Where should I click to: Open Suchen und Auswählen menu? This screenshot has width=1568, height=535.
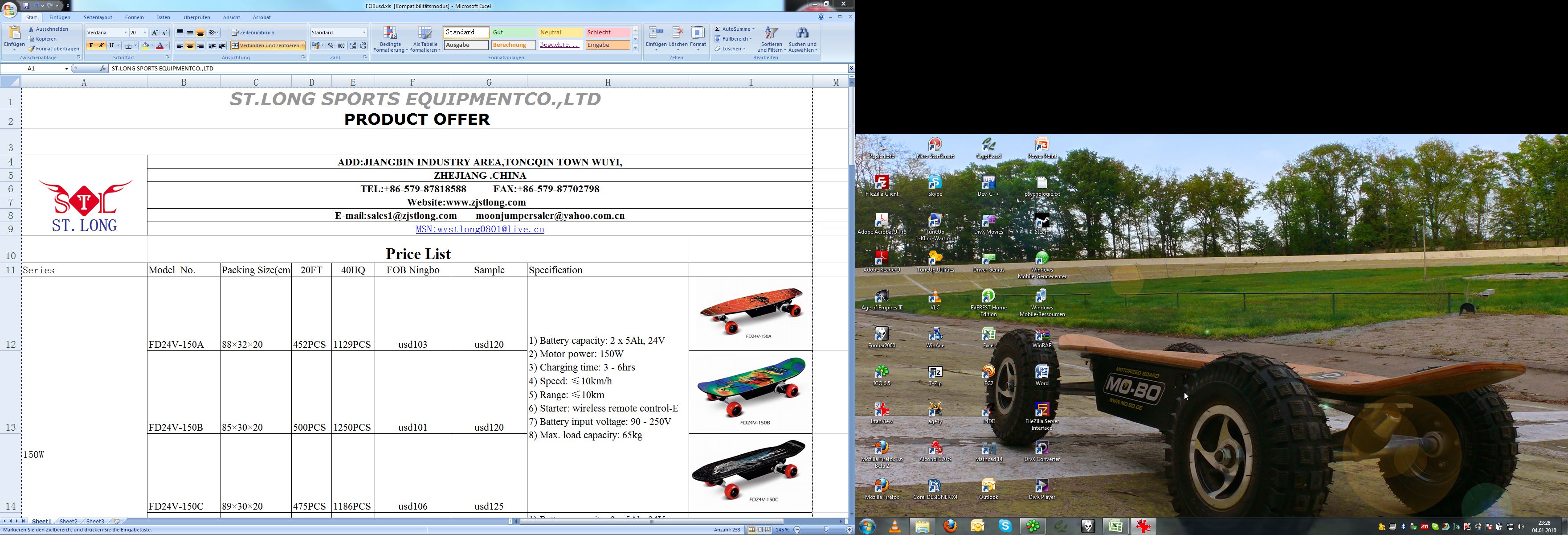[803, 40]
